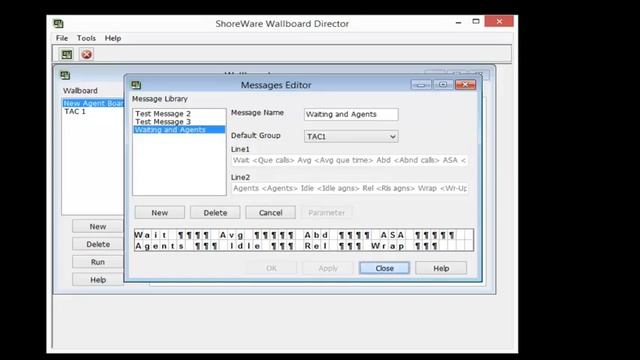Click New in the Wallboard window
Viewport: 640px width, 360px height.
(x=98, y=227)
